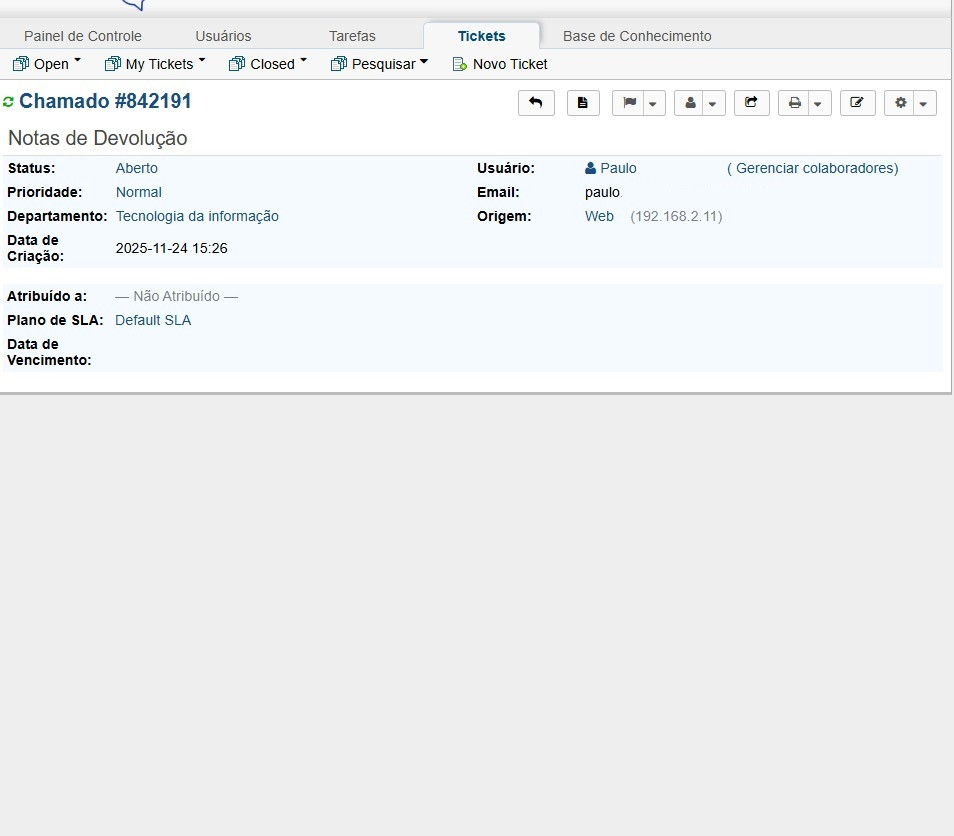Refresh ticket with the green reload icon
Viewport: 954px width, 836px height.
tap(9, 102)
